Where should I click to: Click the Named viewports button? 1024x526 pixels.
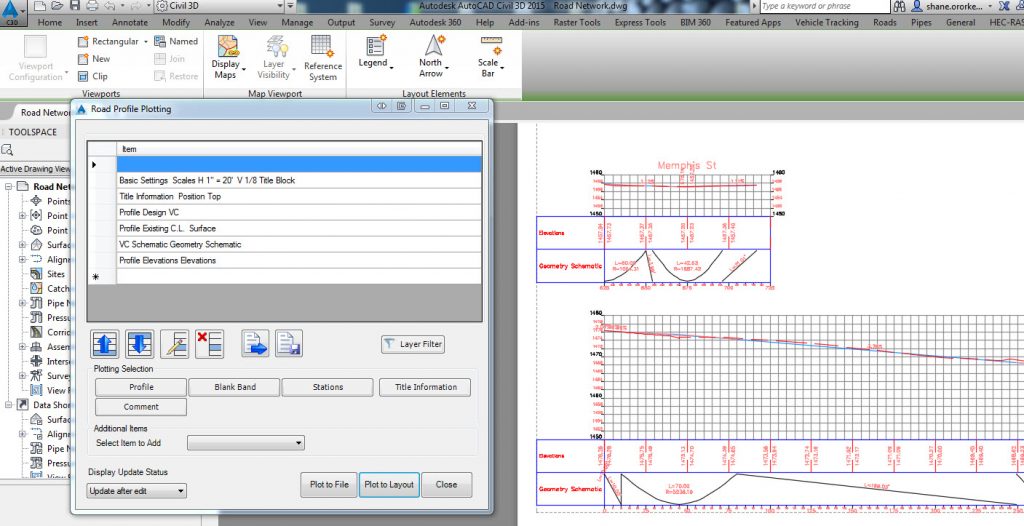176,41
